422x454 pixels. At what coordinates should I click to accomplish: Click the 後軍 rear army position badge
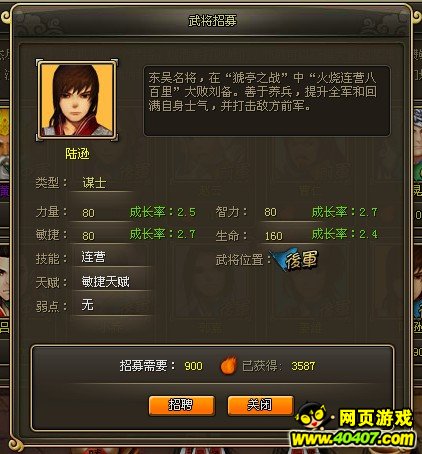point(296,259)
